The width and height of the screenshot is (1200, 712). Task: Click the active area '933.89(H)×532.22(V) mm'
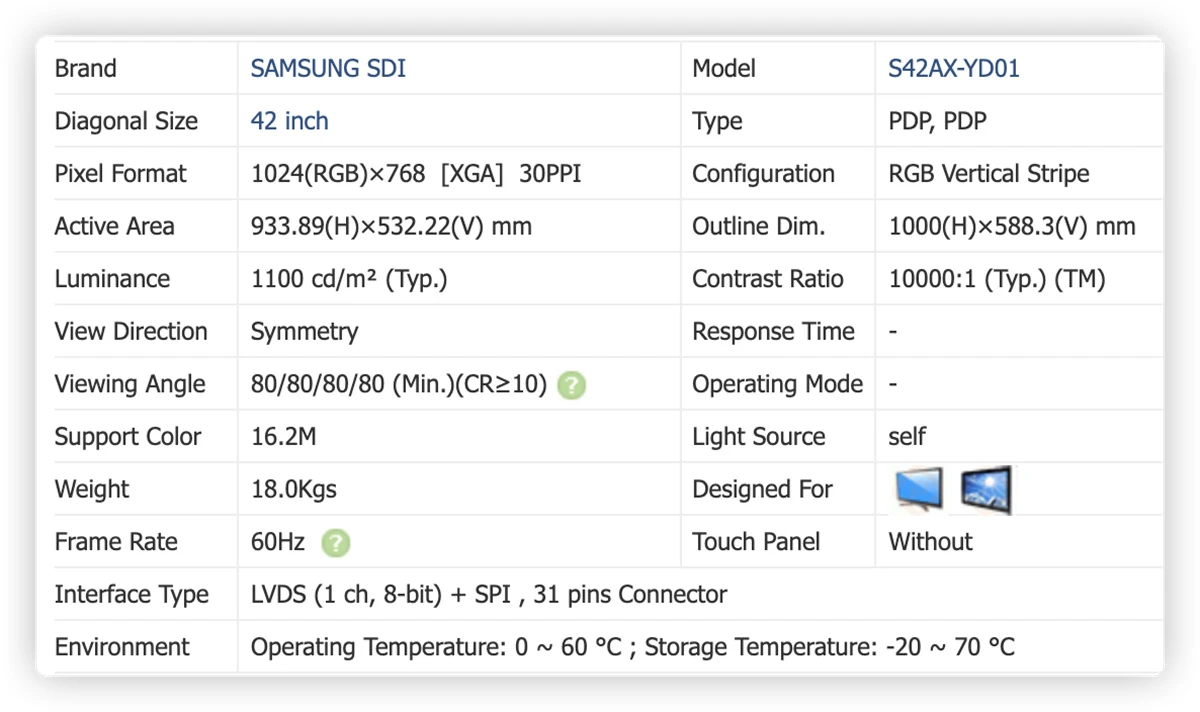[x=391, y=227]
